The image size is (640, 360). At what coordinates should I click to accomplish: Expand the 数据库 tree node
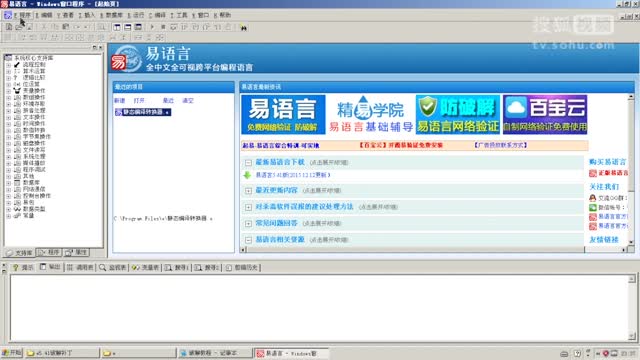click(9, 182)
